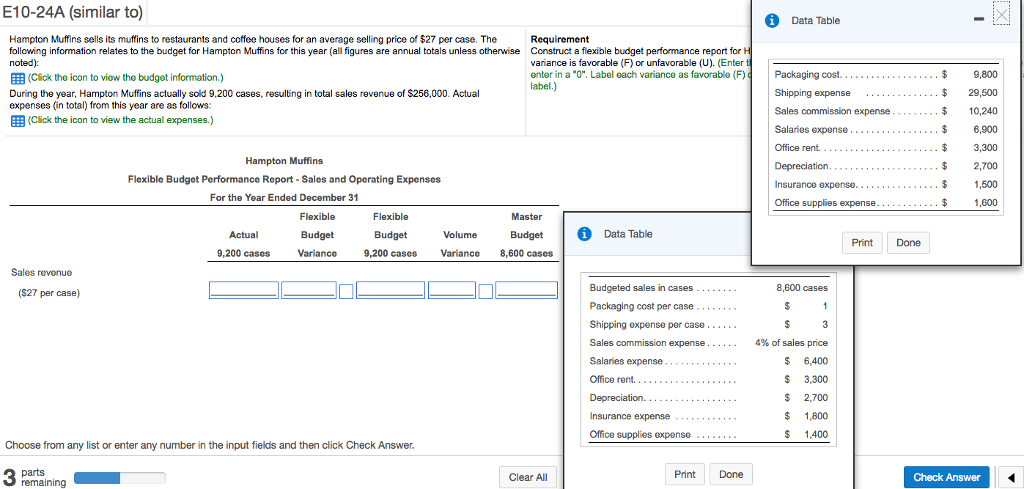The width and height of the screenshot is (1024, 489).
Task: Click the back arrow next to Check Answer
Action: pyautogui.click(x=1010, y=477)
